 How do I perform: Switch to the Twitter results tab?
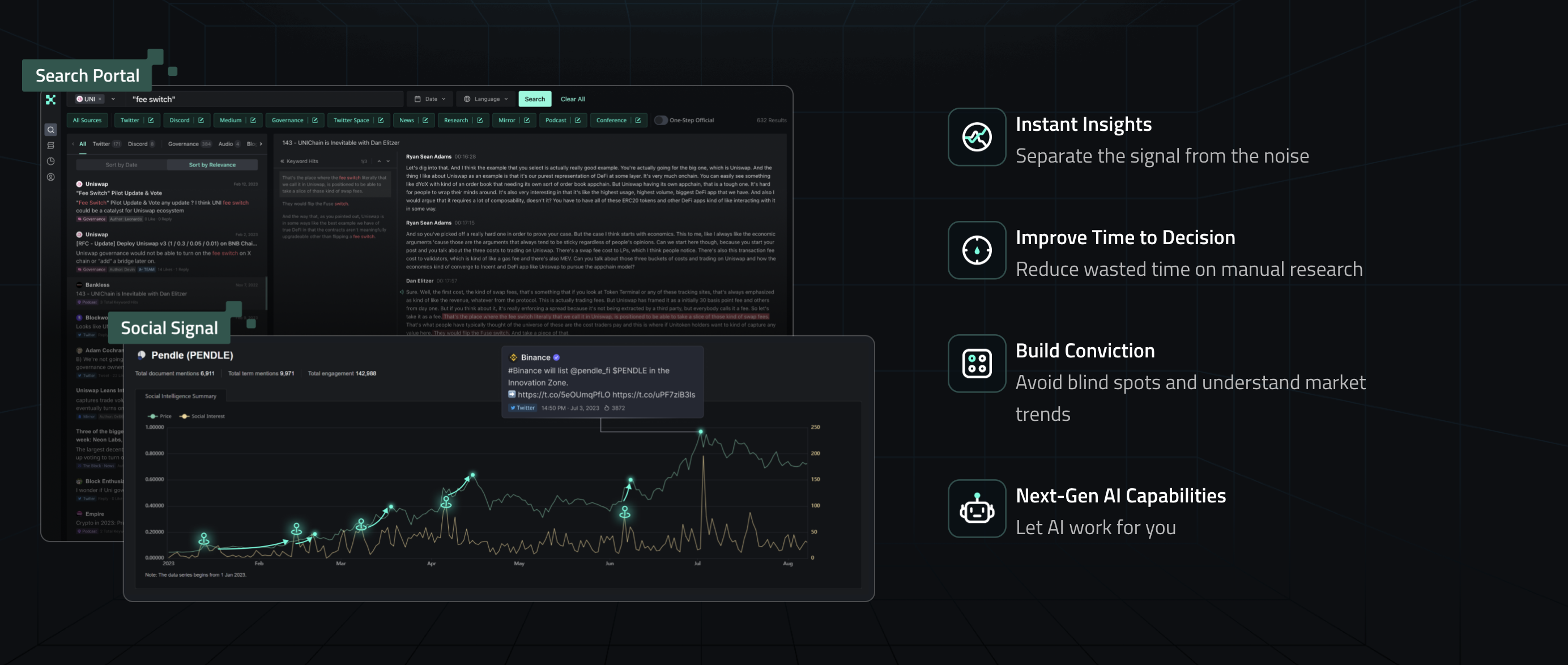click(x=106, y=144)
